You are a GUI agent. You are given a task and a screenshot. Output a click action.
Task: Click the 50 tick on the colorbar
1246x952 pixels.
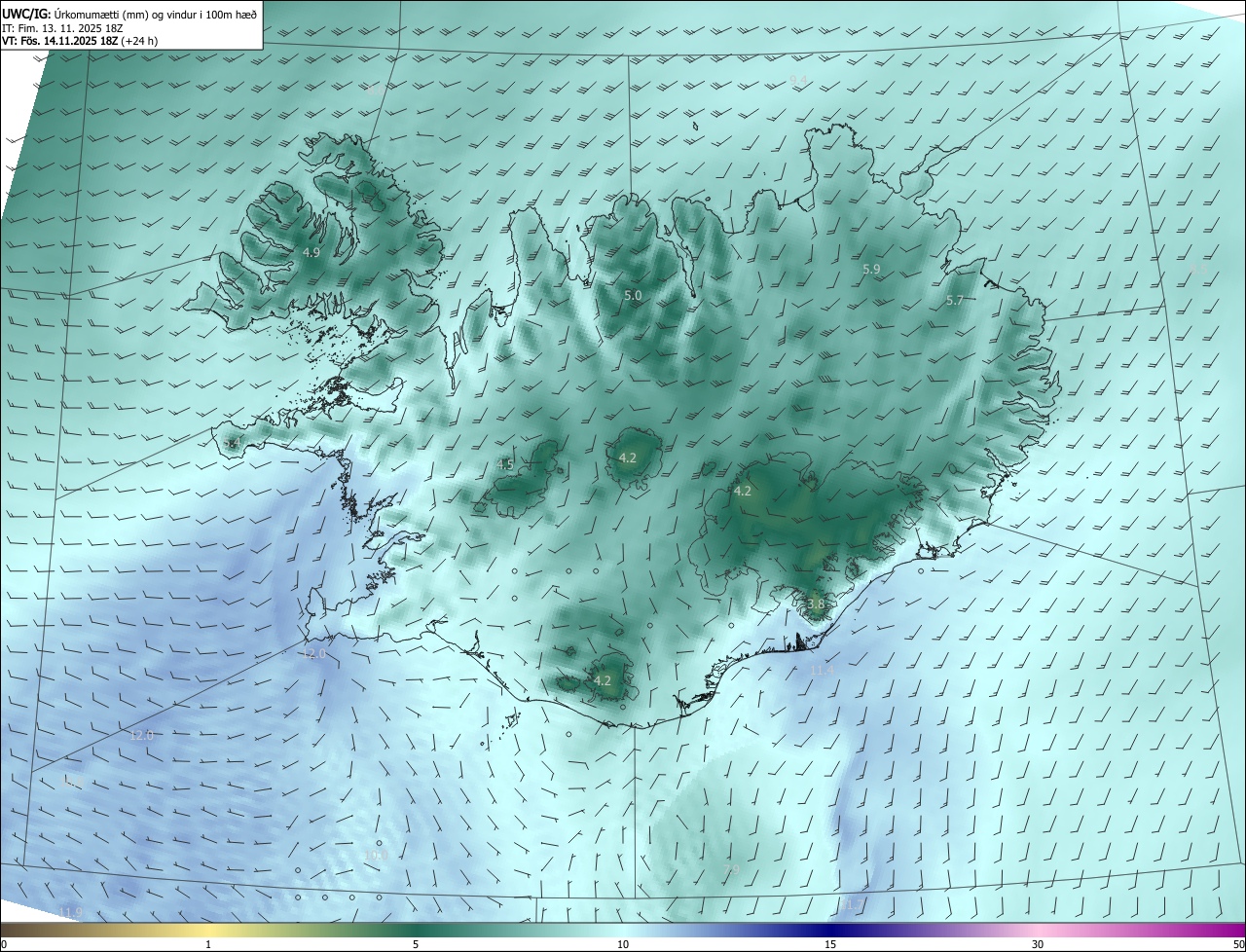[x=1238, y=944]
